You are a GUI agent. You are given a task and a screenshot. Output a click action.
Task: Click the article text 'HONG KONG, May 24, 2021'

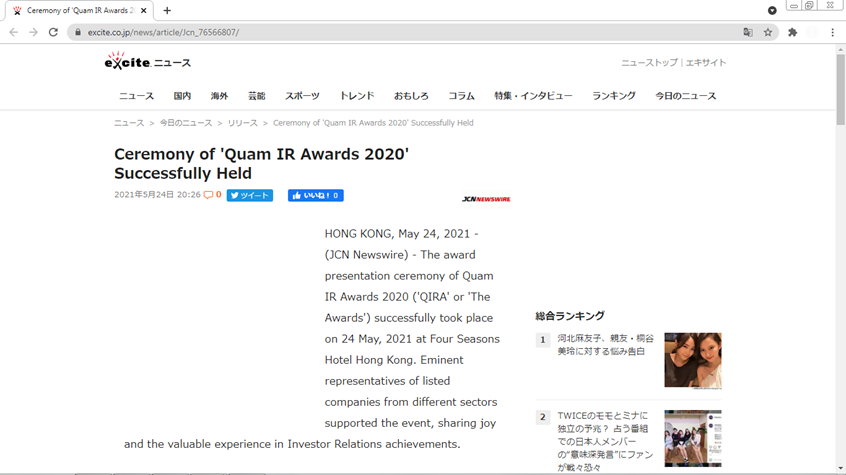(397, 234)
